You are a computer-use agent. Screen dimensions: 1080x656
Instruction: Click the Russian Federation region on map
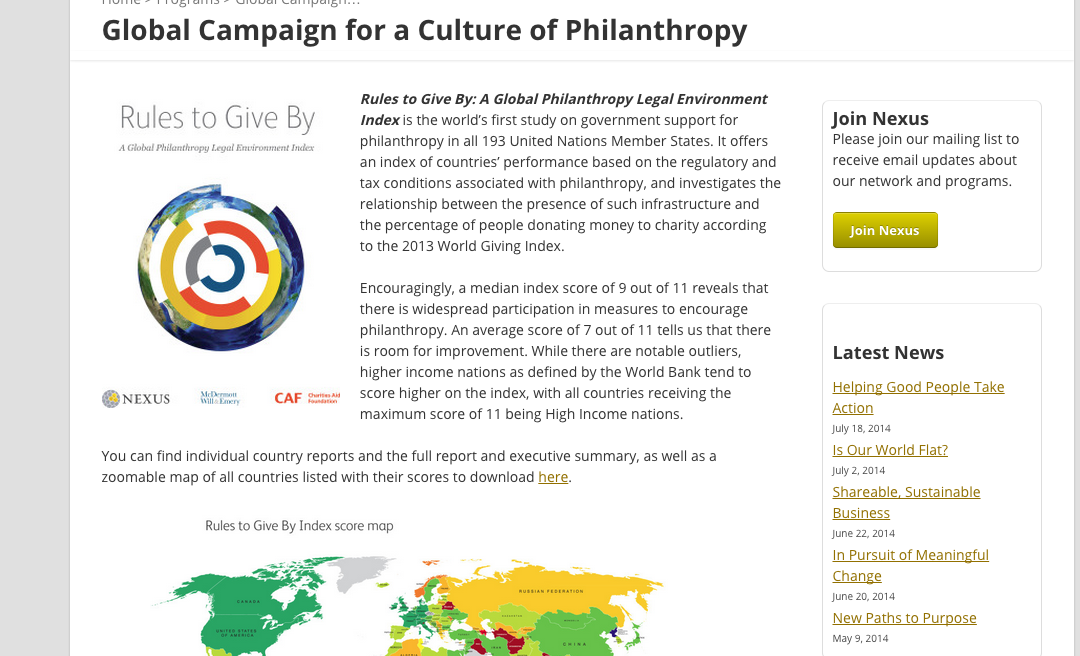(551, 591)
